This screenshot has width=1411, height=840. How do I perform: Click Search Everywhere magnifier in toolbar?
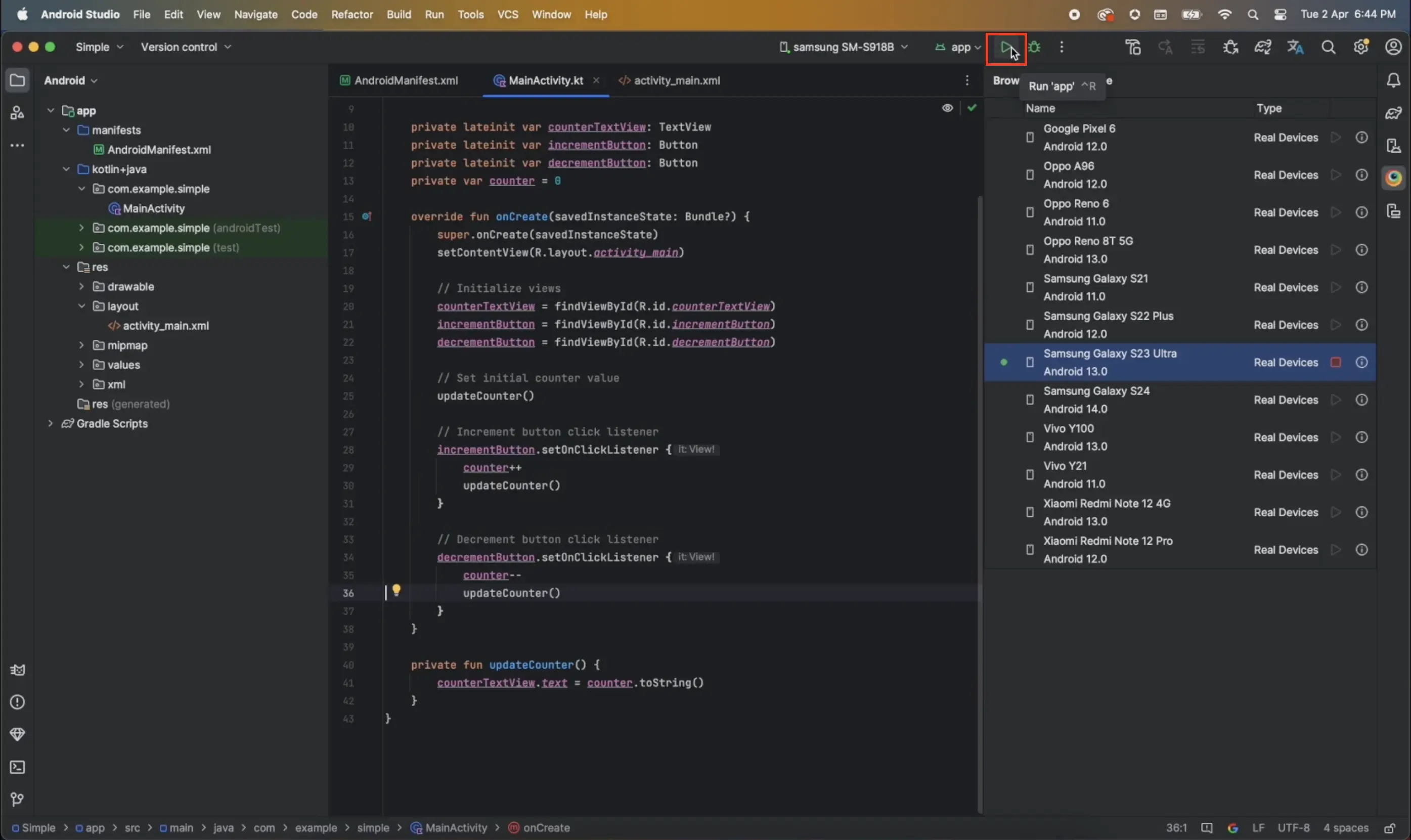pos(1328,47)
